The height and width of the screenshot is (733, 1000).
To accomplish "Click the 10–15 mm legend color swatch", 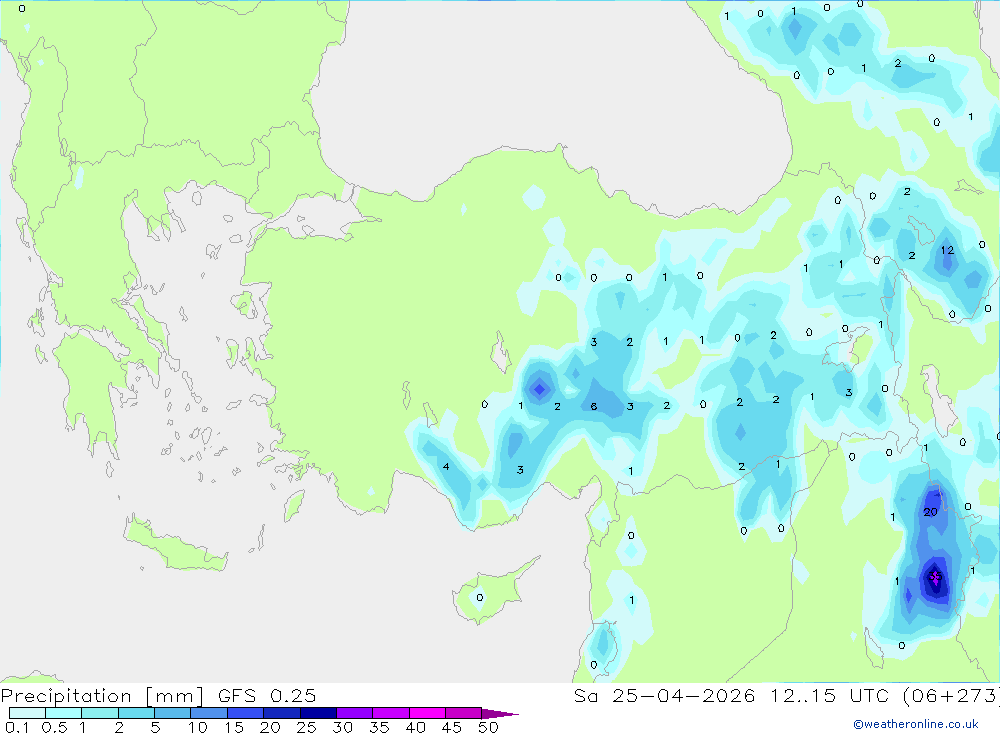I will 209,713.
